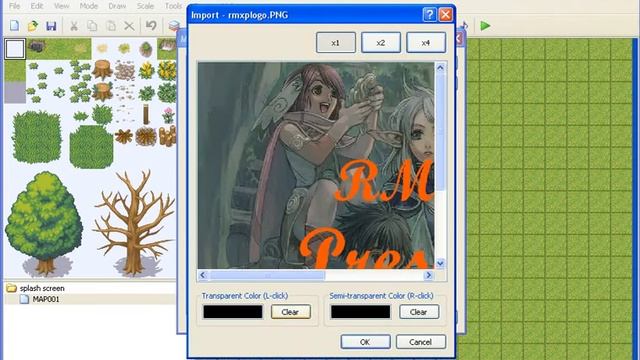
Task: Open the File menu
Action: point(15,6)
